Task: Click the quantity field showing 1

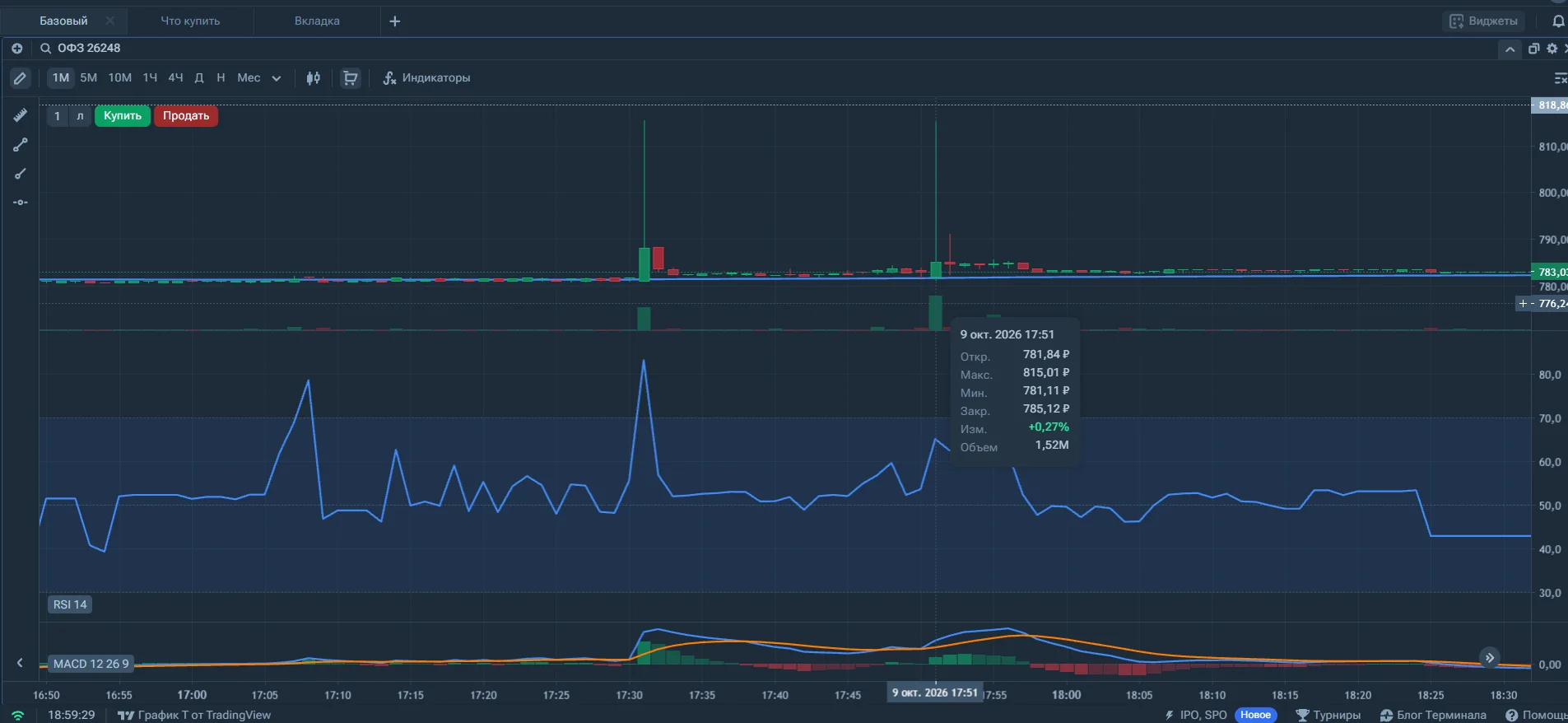Action: (x=57, y=116)
